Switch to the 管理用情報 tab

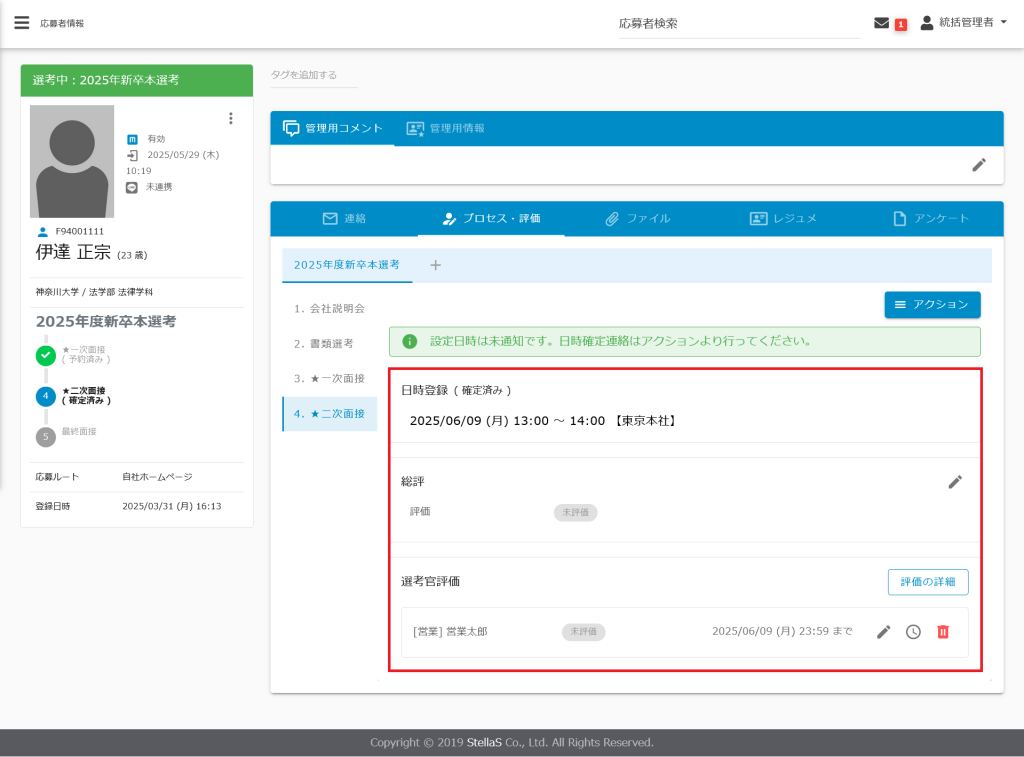(446, 129)
